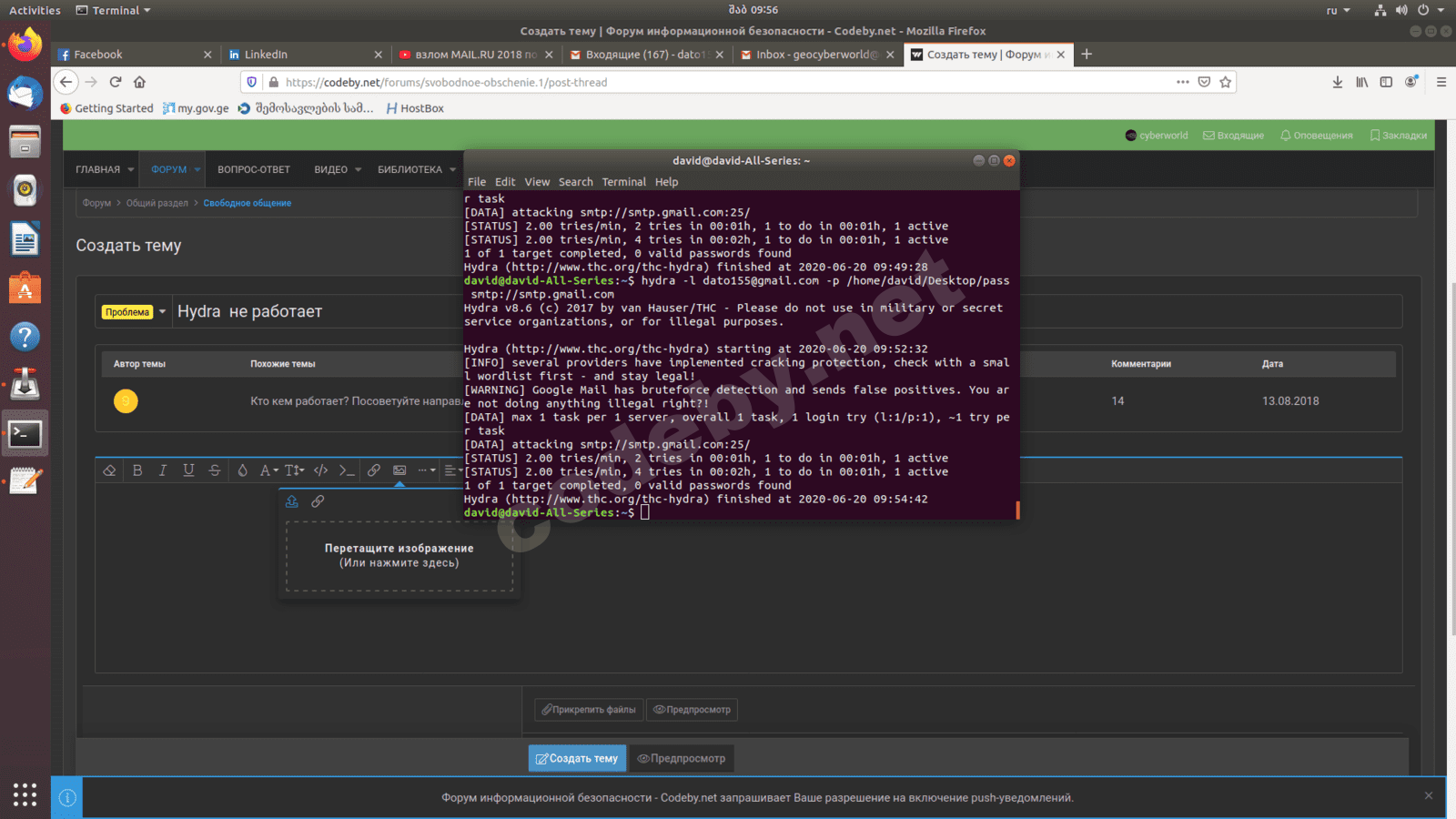Open the Terminal Search menu

575,181
